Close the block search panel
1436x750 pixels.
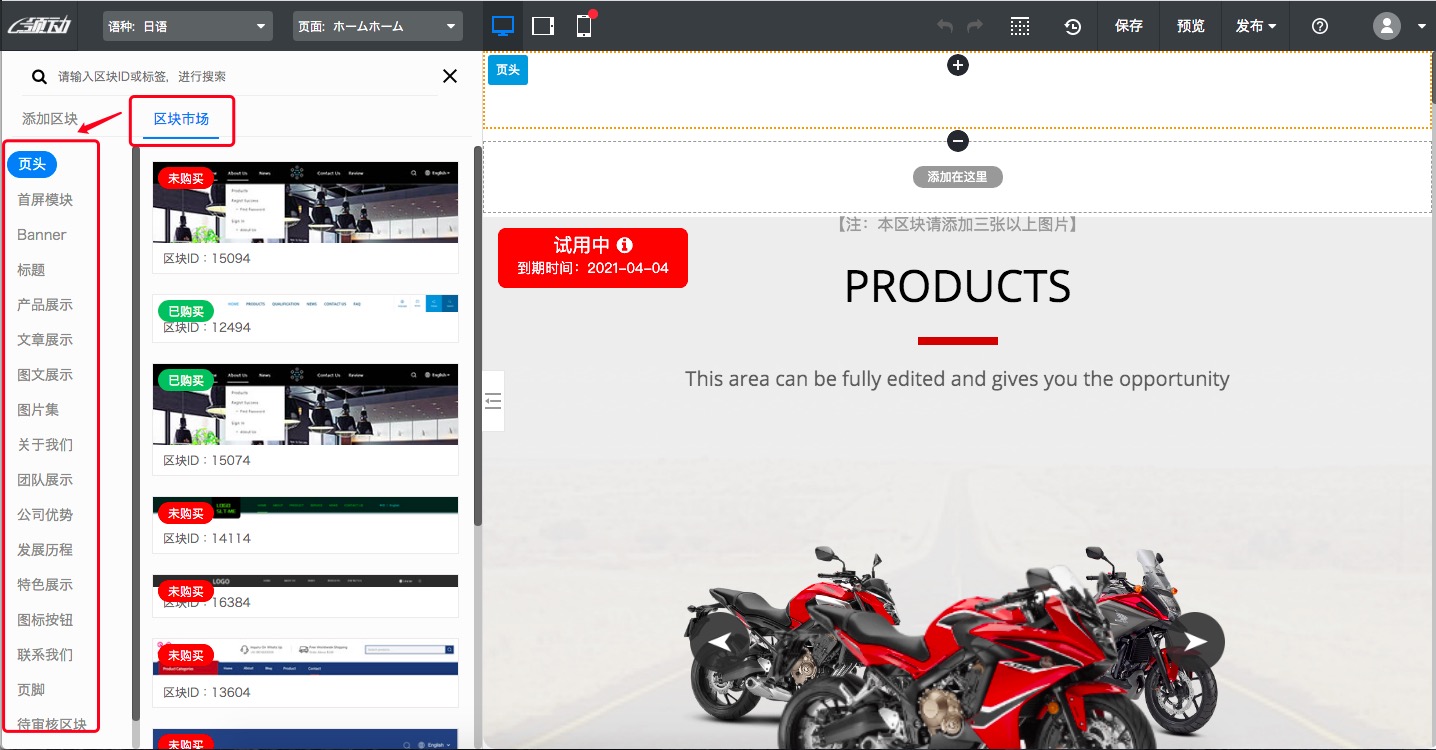pos(450,76)
